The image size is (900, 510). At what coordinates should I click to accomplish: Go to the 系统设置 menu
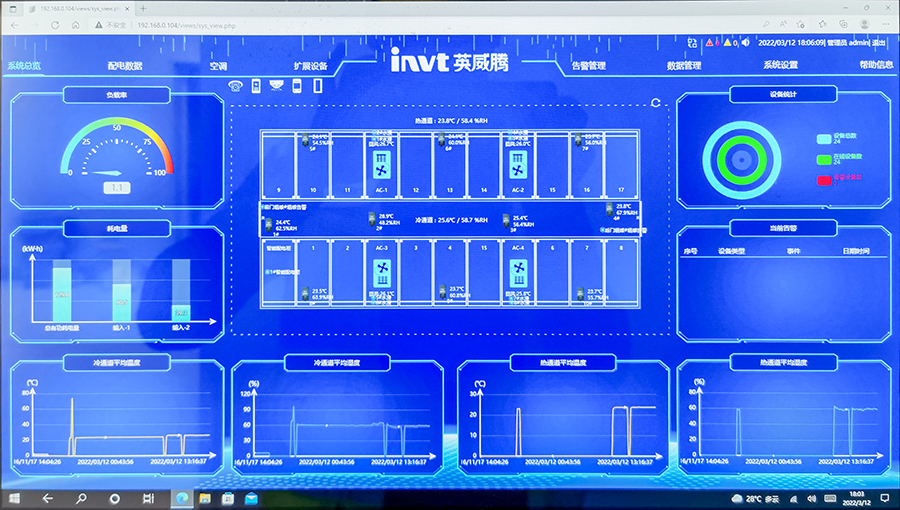pyautogui.click(x=780, y=65)
